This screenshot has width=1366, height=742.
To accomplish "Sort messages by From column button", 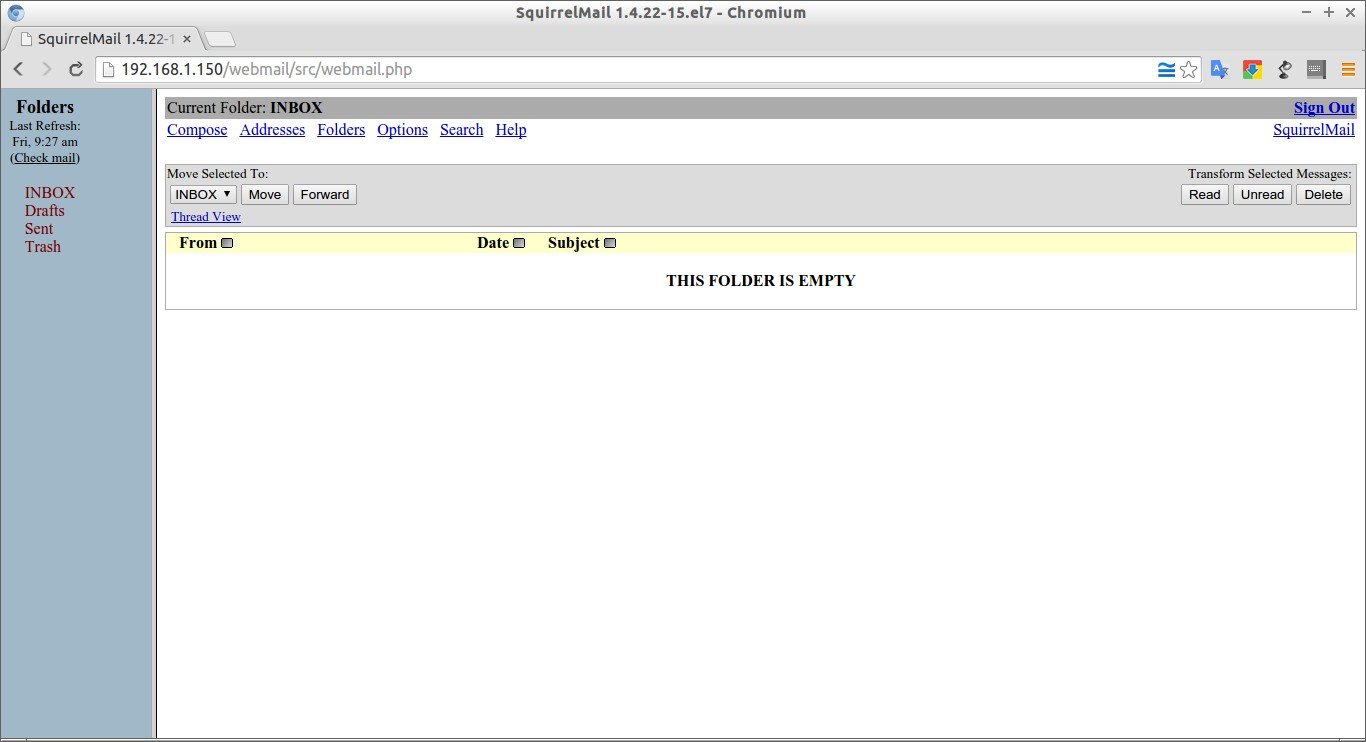I will pyautogui.click(x=227, y=243).
